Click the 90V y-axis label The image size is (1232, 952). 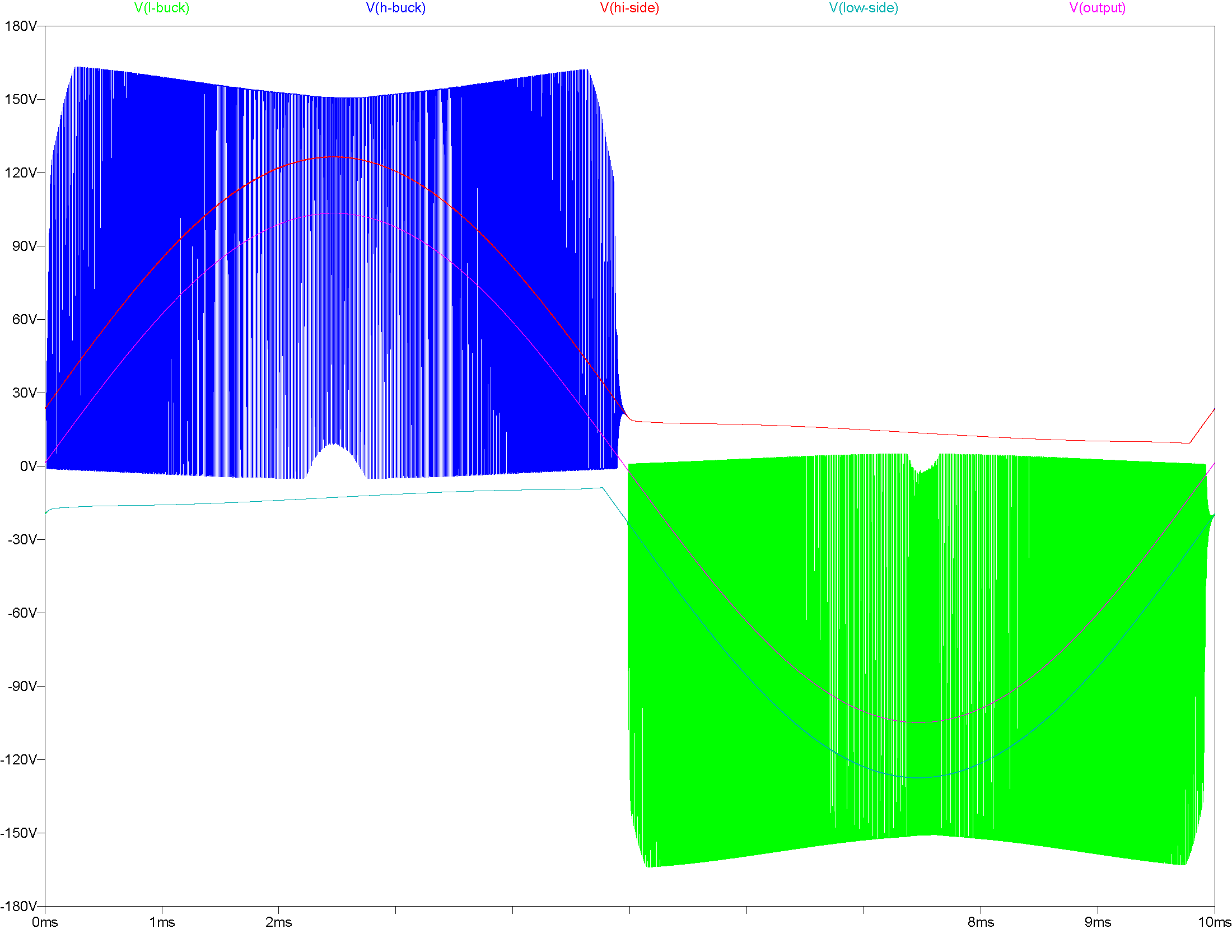coord(25,246)
